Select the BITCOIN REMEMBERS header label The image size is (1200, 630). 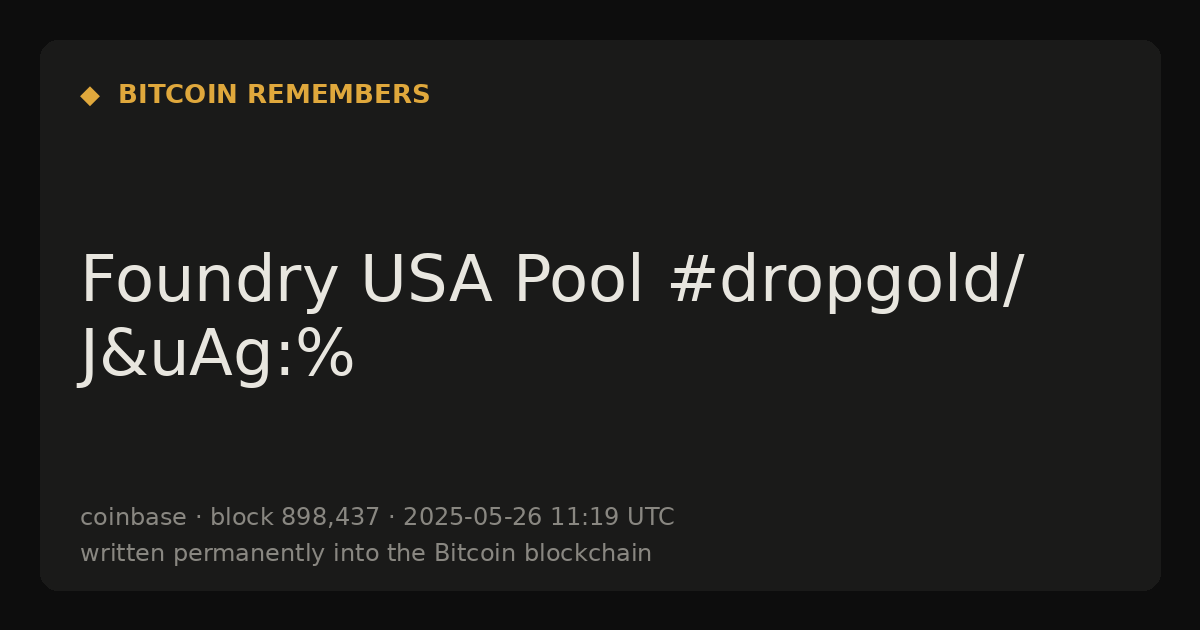(x=274, y=95)
